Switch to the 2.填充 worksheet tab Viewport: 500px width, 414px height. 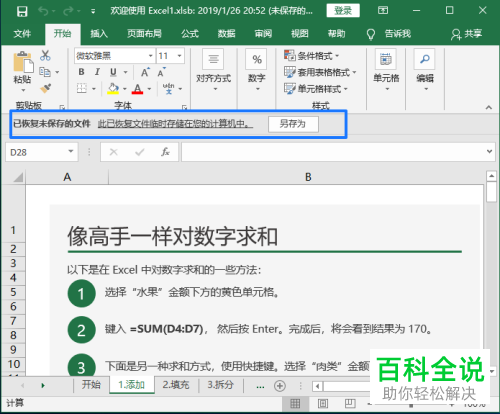pyautogui.click(x=176, y=385)
